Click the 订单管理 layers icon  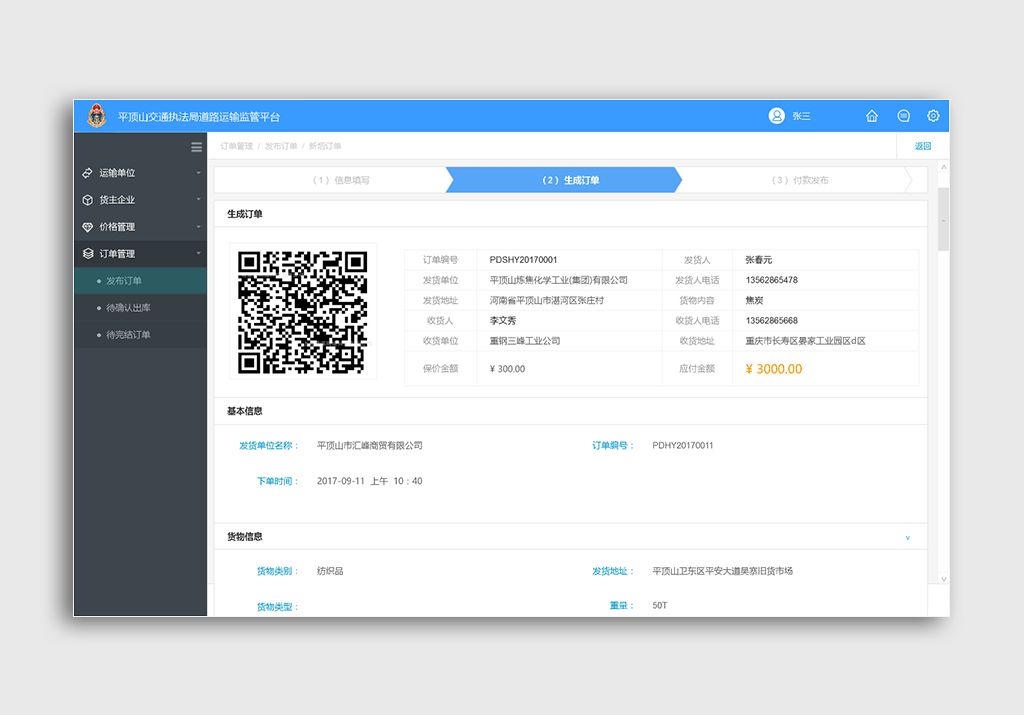coord(88,253)
